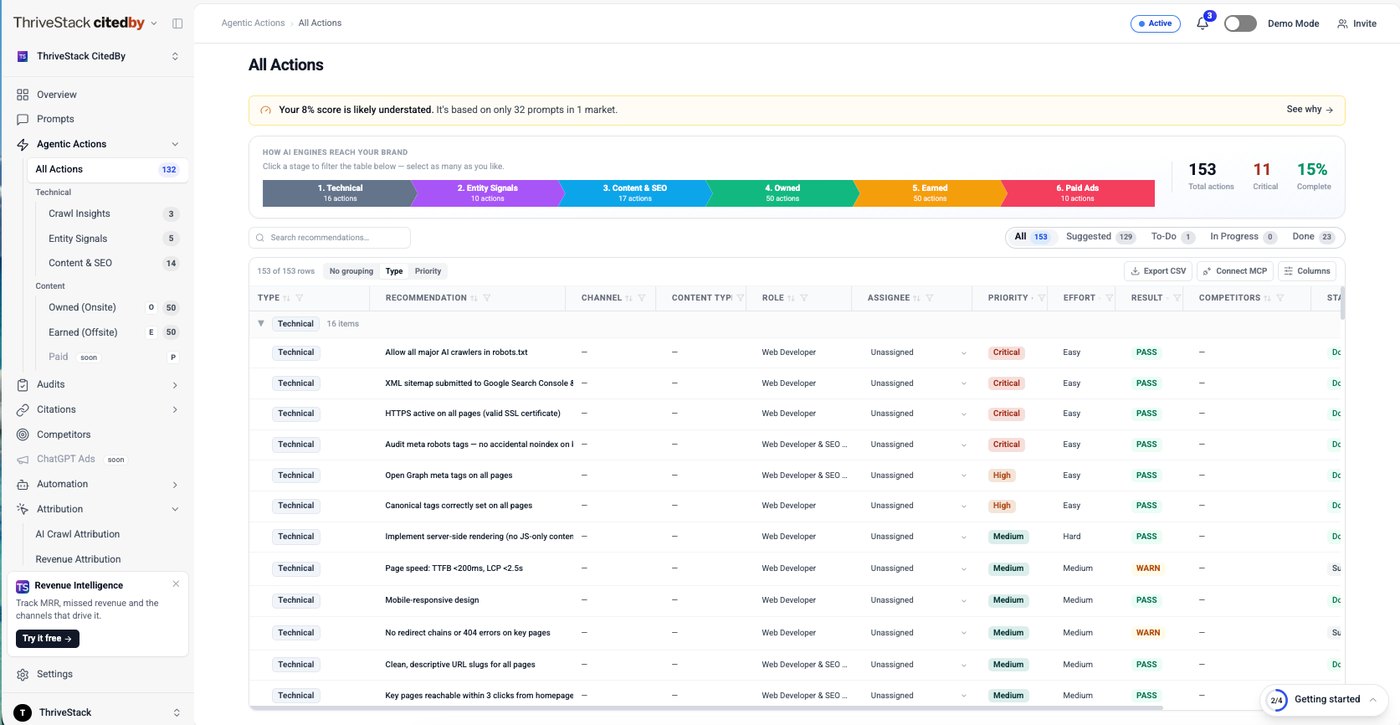Click the Search recommendations field

click(330, 238)
